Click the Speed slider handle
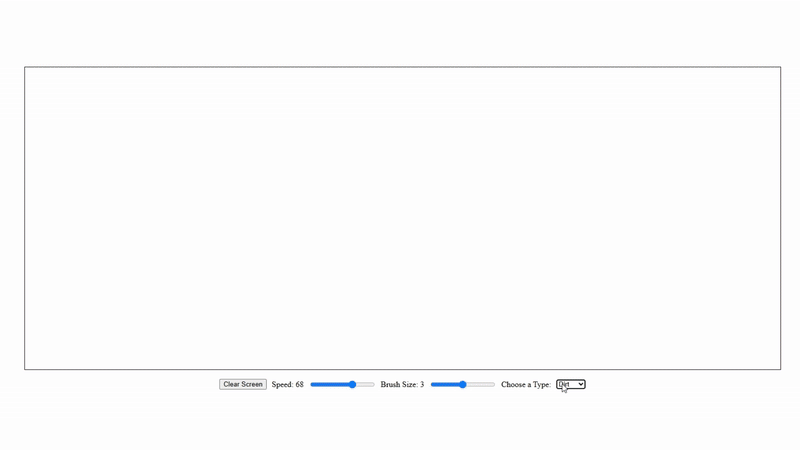The image size is (800, 450). click(352, 384)
